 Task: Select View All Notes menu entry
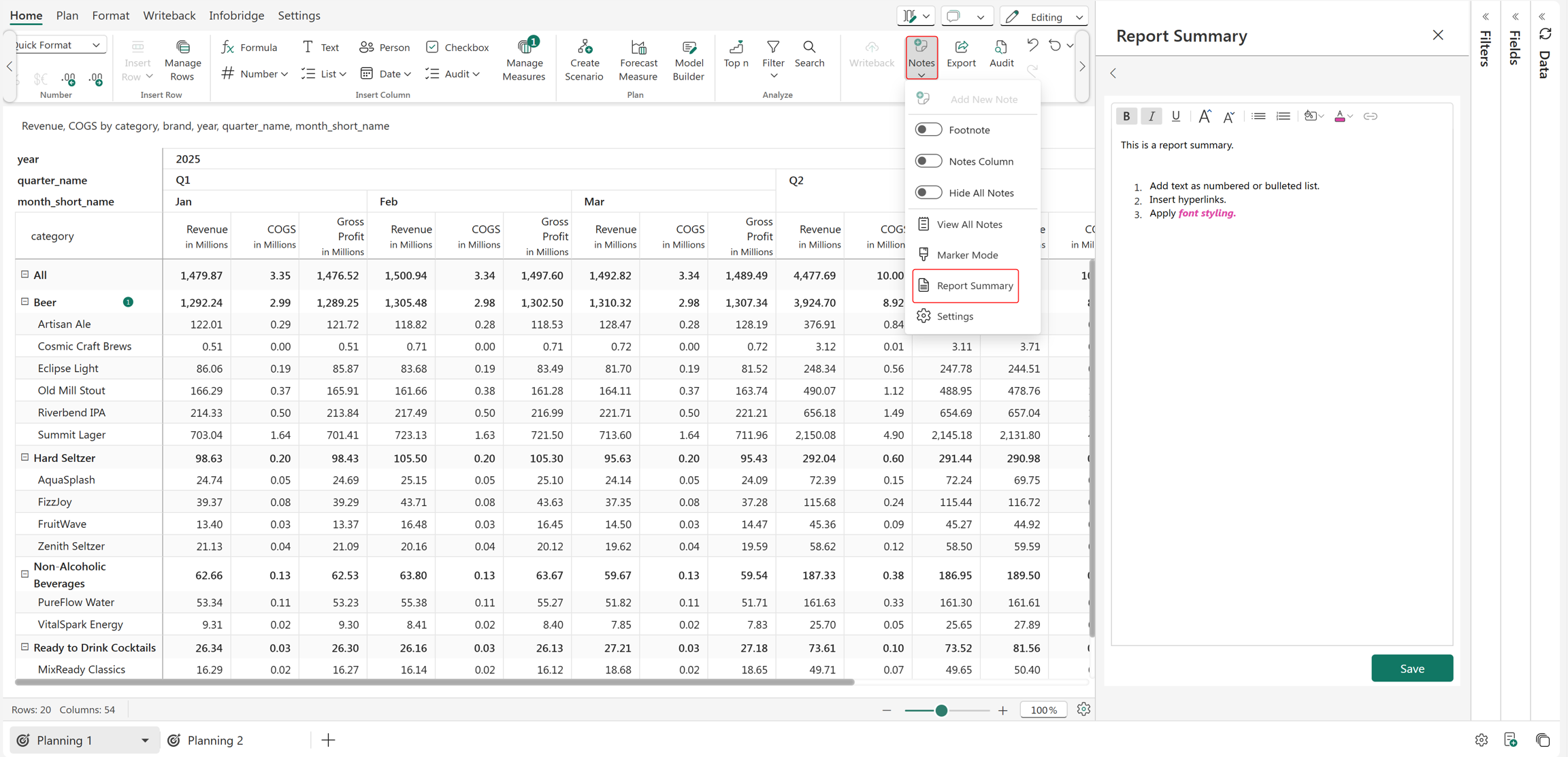tap(968, 224)
